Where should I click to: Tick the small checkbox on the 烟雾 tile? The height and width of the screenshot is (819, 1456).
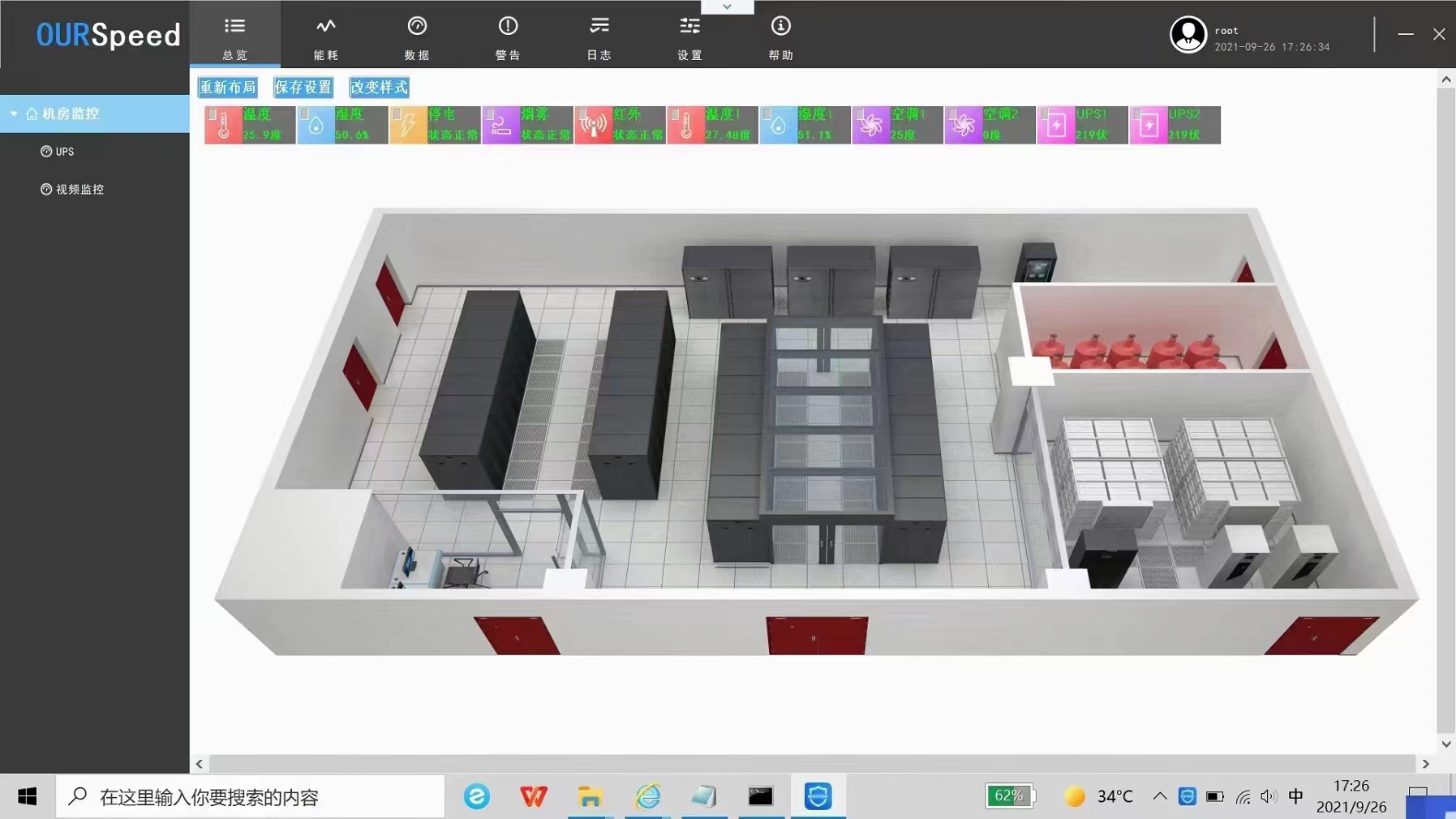(490, 114)
